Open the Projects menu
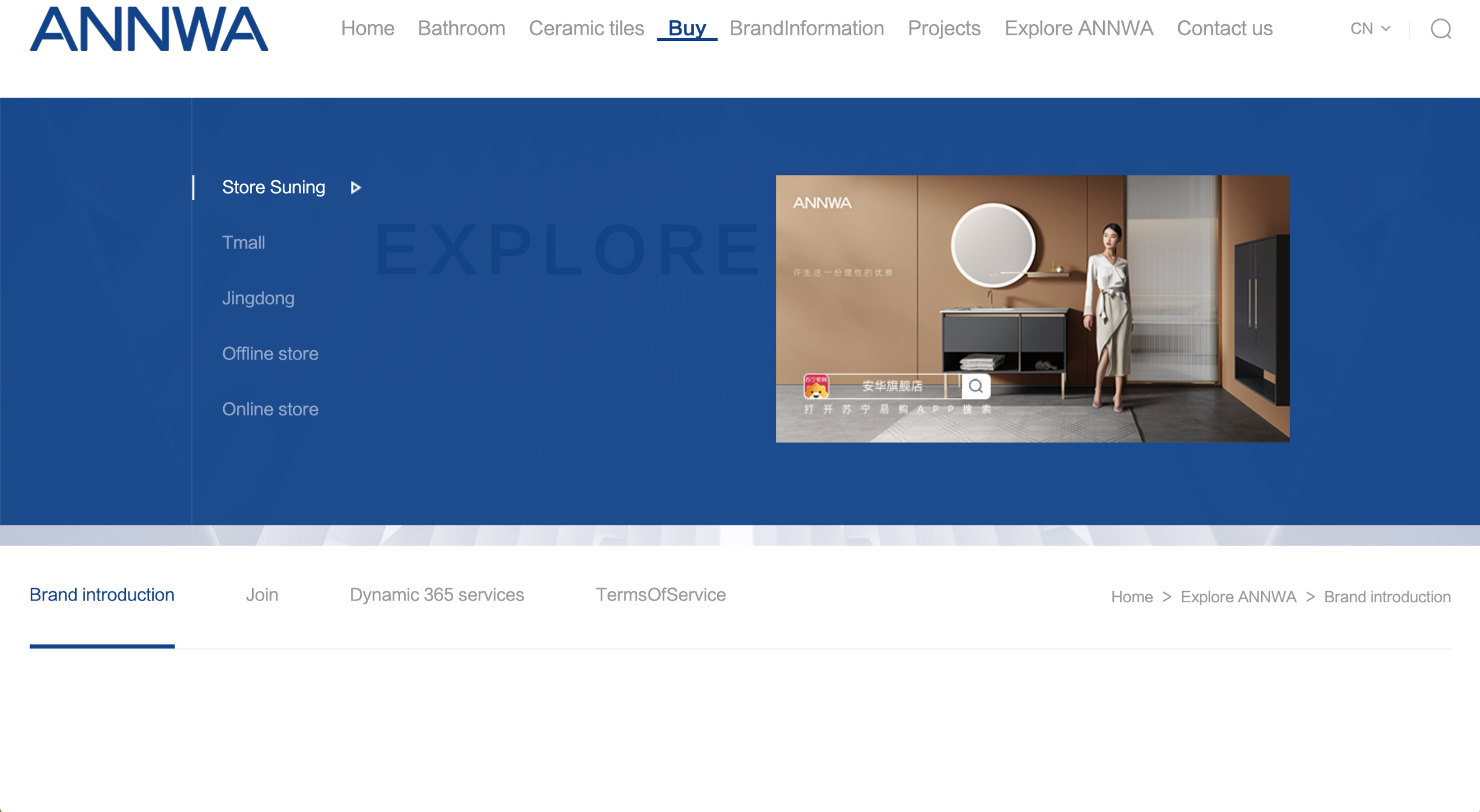 pos(944,28)
